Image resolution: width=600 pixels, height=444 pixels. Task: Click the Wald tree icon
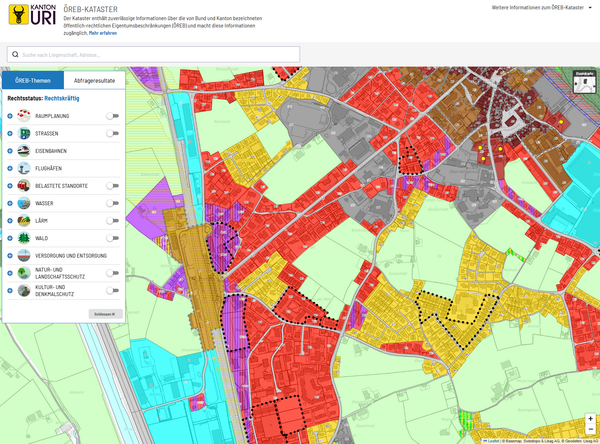[24, 238]
